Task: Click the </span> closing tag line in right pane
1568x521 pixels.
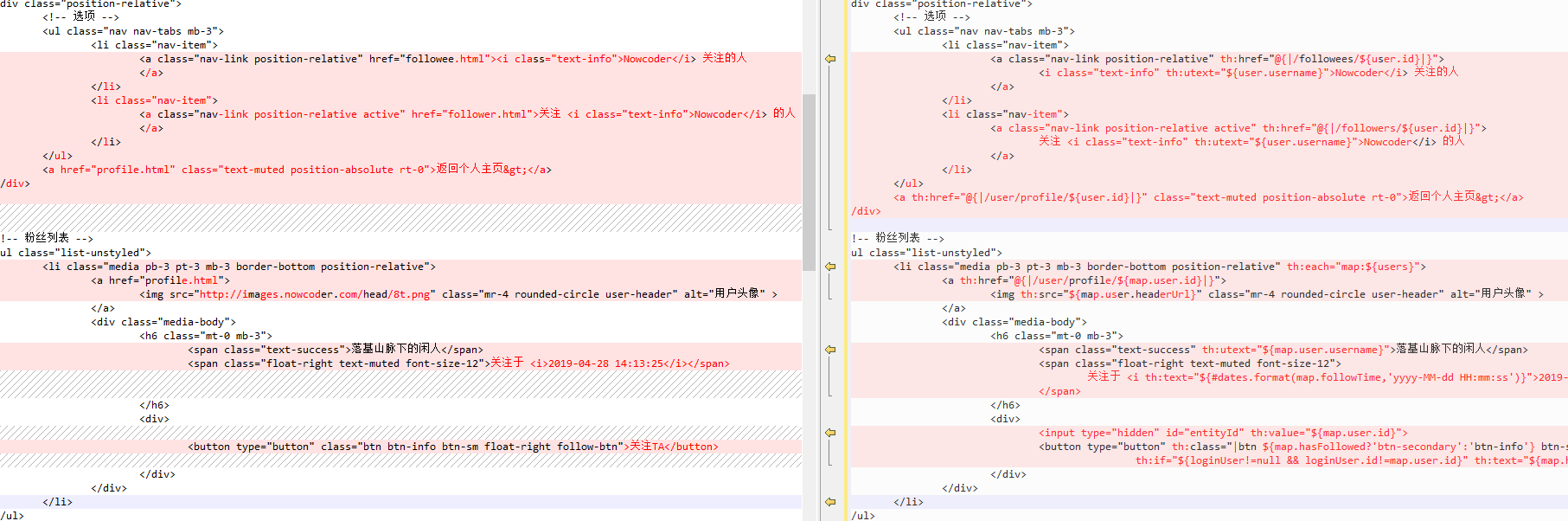Action: (1059, 391)
